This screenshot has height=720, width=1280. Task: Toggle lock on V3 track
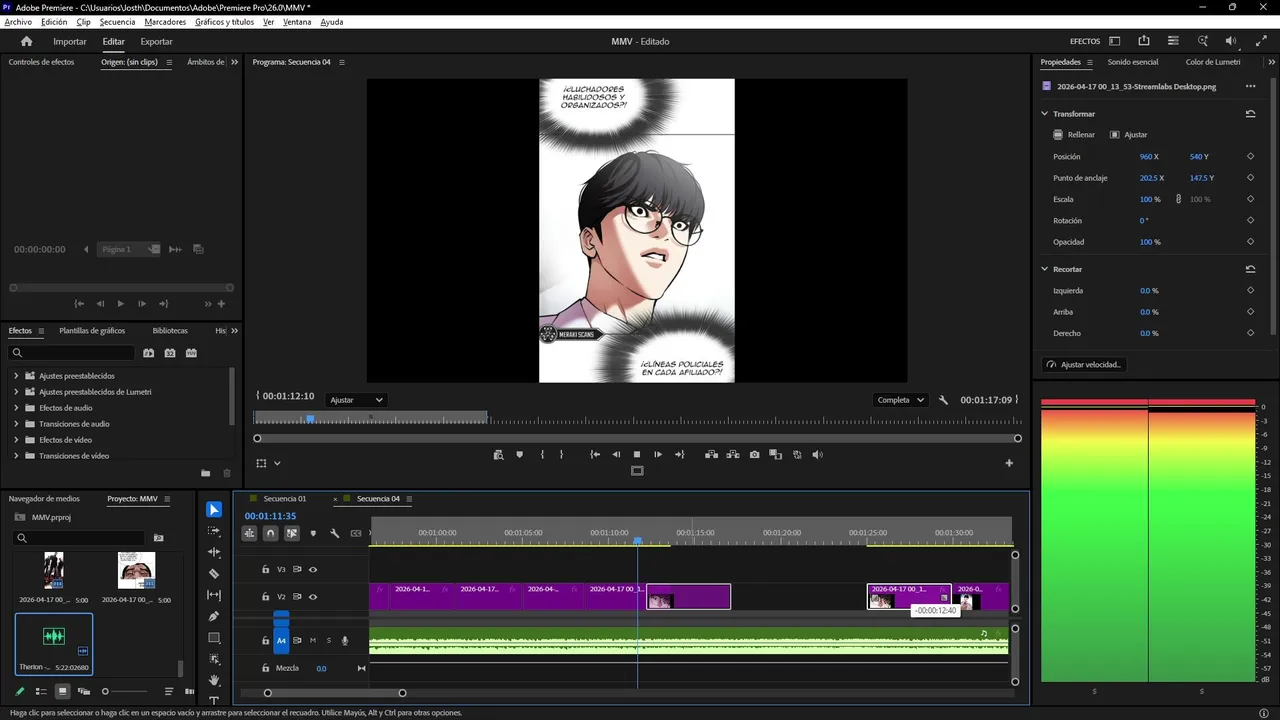[x=265, y=569]
